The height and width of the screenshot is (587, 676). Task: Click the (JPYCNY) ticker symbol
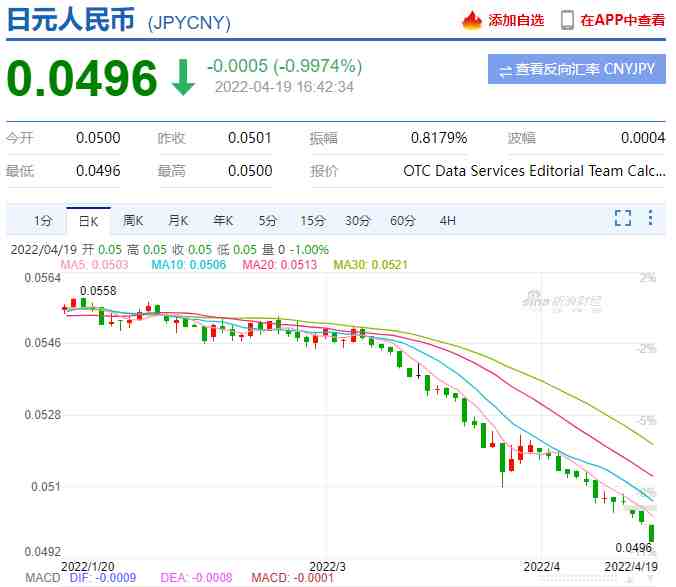tap(189, 23)
